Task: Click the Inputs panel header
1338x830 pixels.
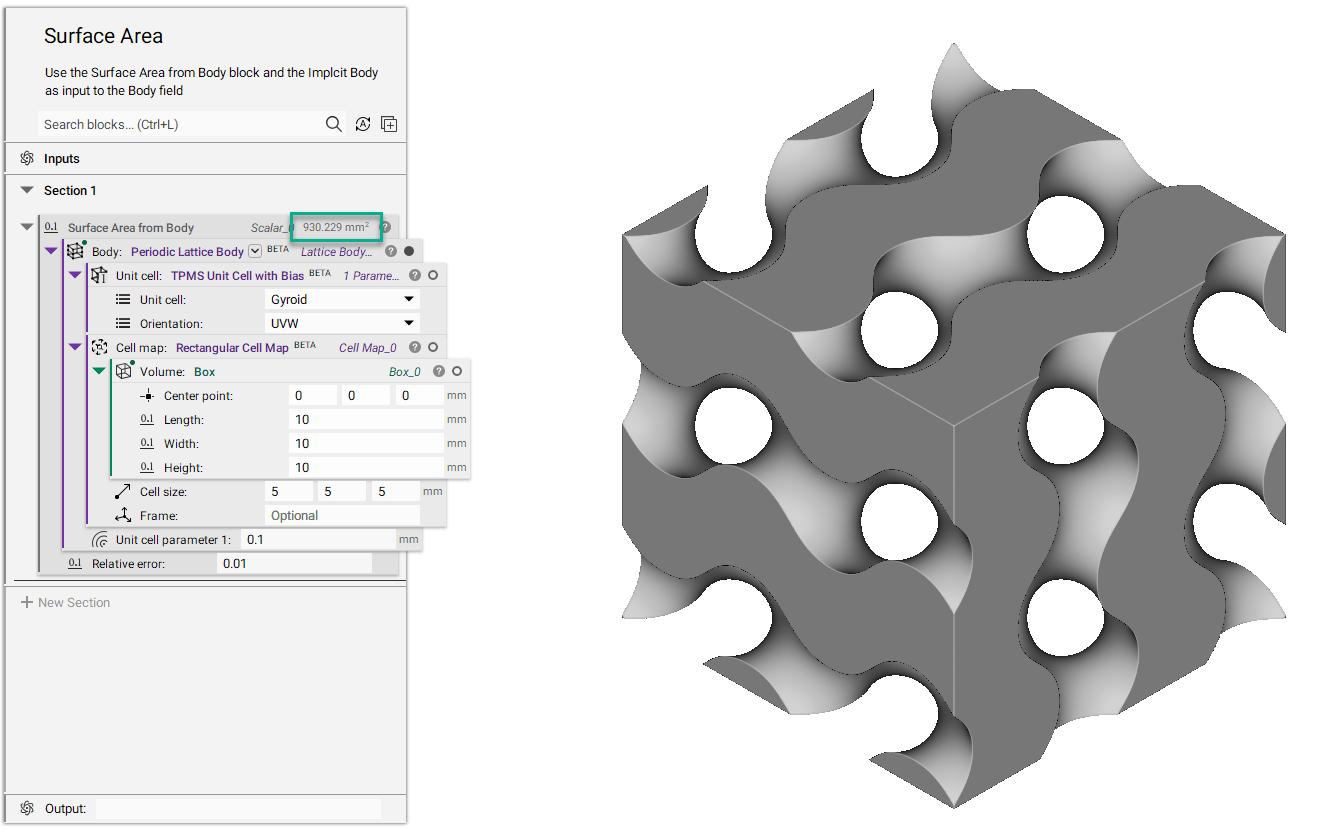Action: click(62, 158)
